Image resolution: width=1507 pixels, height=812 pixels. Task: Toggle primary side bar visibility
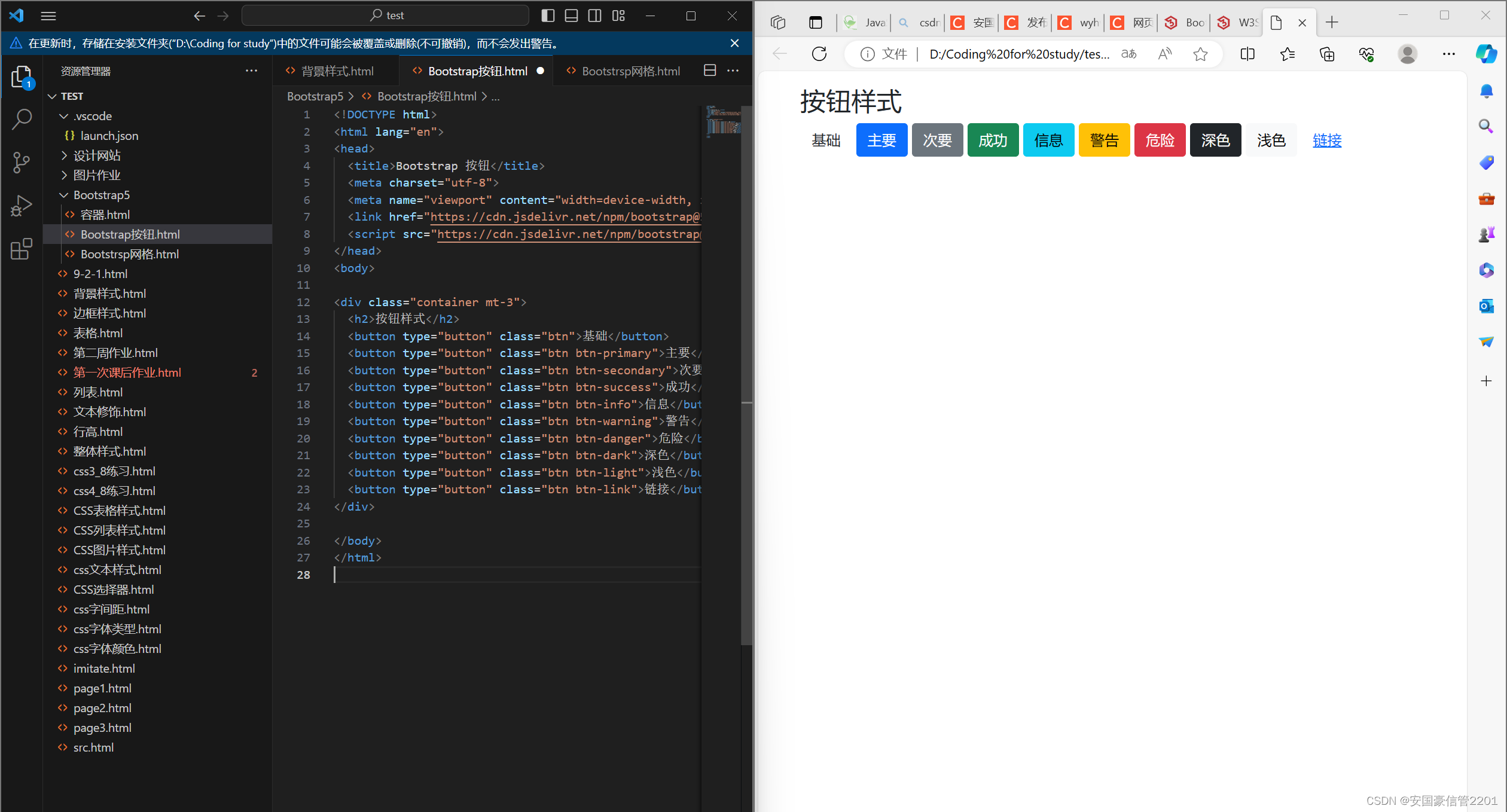[x=548, y=16]
